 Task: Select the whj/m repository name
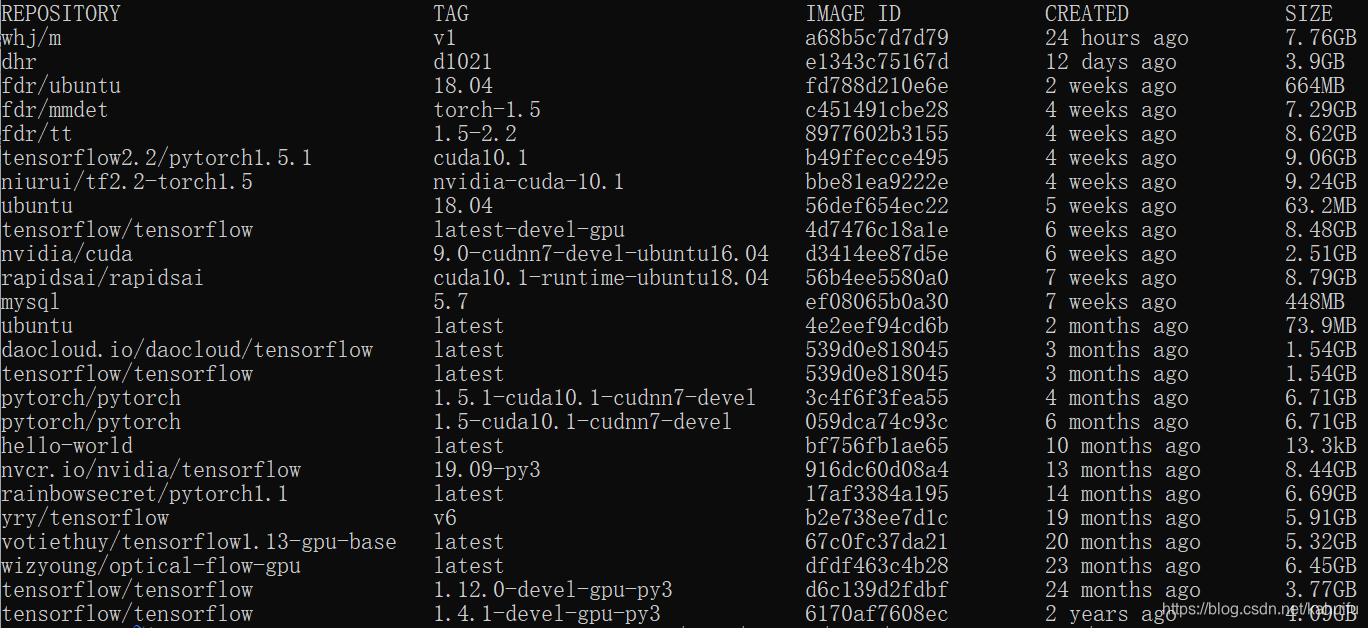(31, 38)
